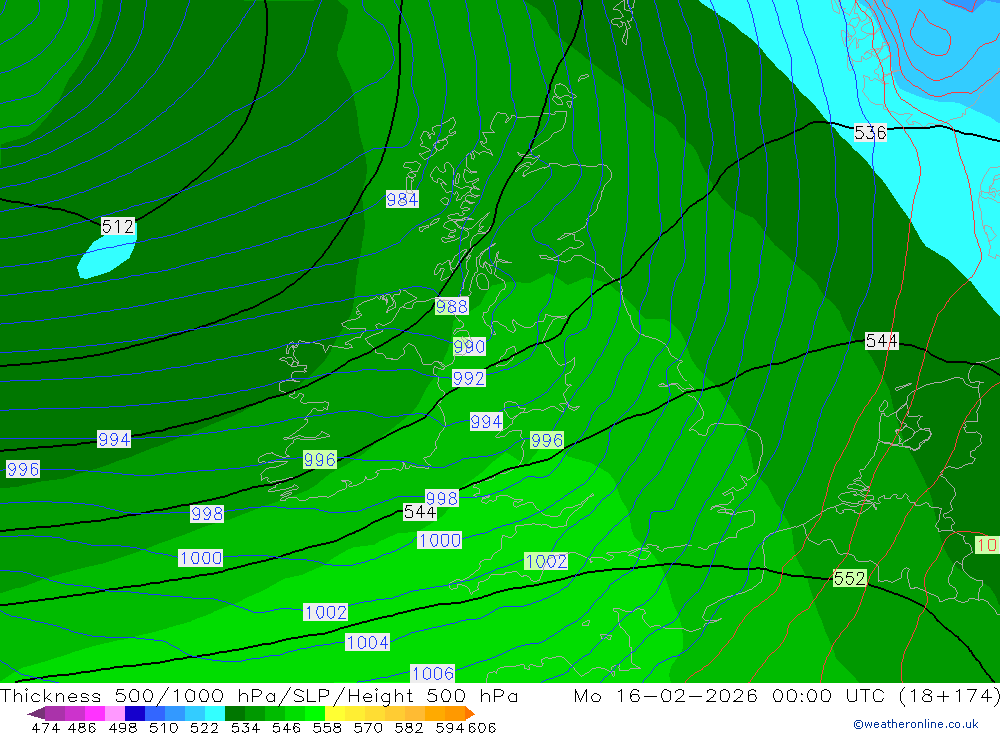Pick the bright magenta legend swatch

click(x=93, y=713)
